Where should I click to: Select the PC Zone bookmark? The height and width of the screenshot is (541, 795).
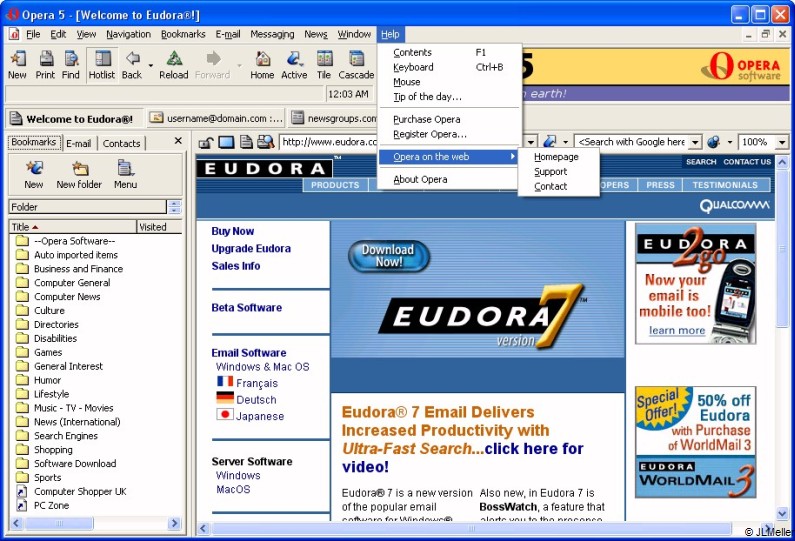coord(51,506)
